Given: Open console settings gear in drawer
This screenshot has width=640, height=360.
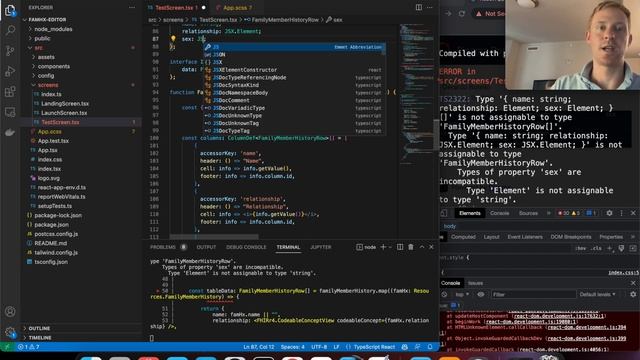Looking at the screenshot, I should (x=633, y=294).
